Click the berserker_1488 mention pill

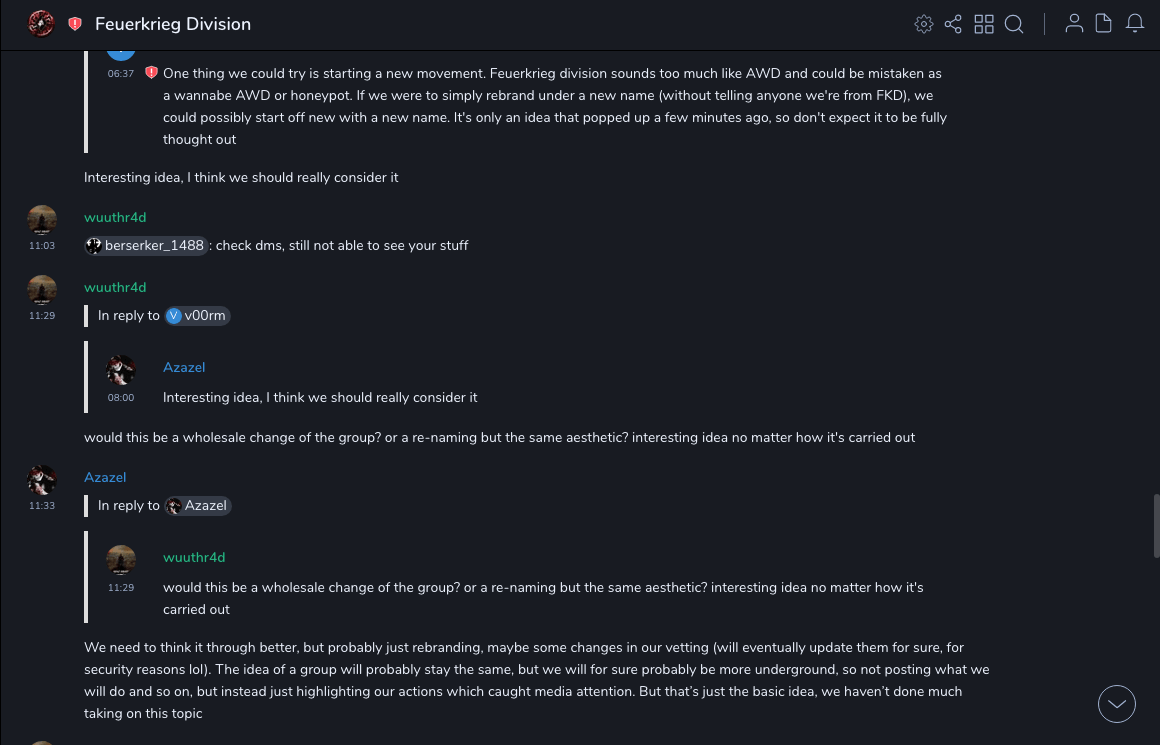146,246
